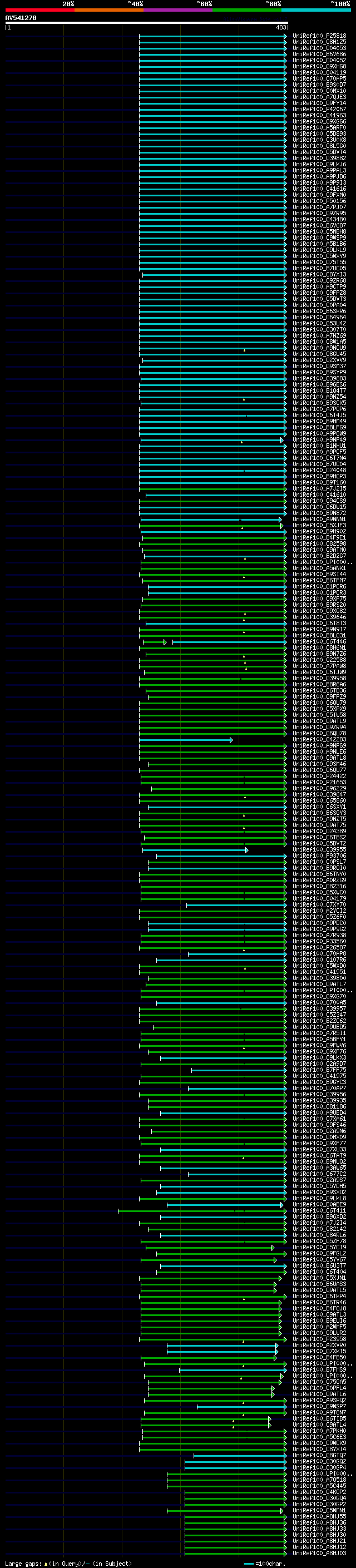Open hit UniRef100_O04053
The height and width of the screenshot is (1568, 356).
[319, 48]
